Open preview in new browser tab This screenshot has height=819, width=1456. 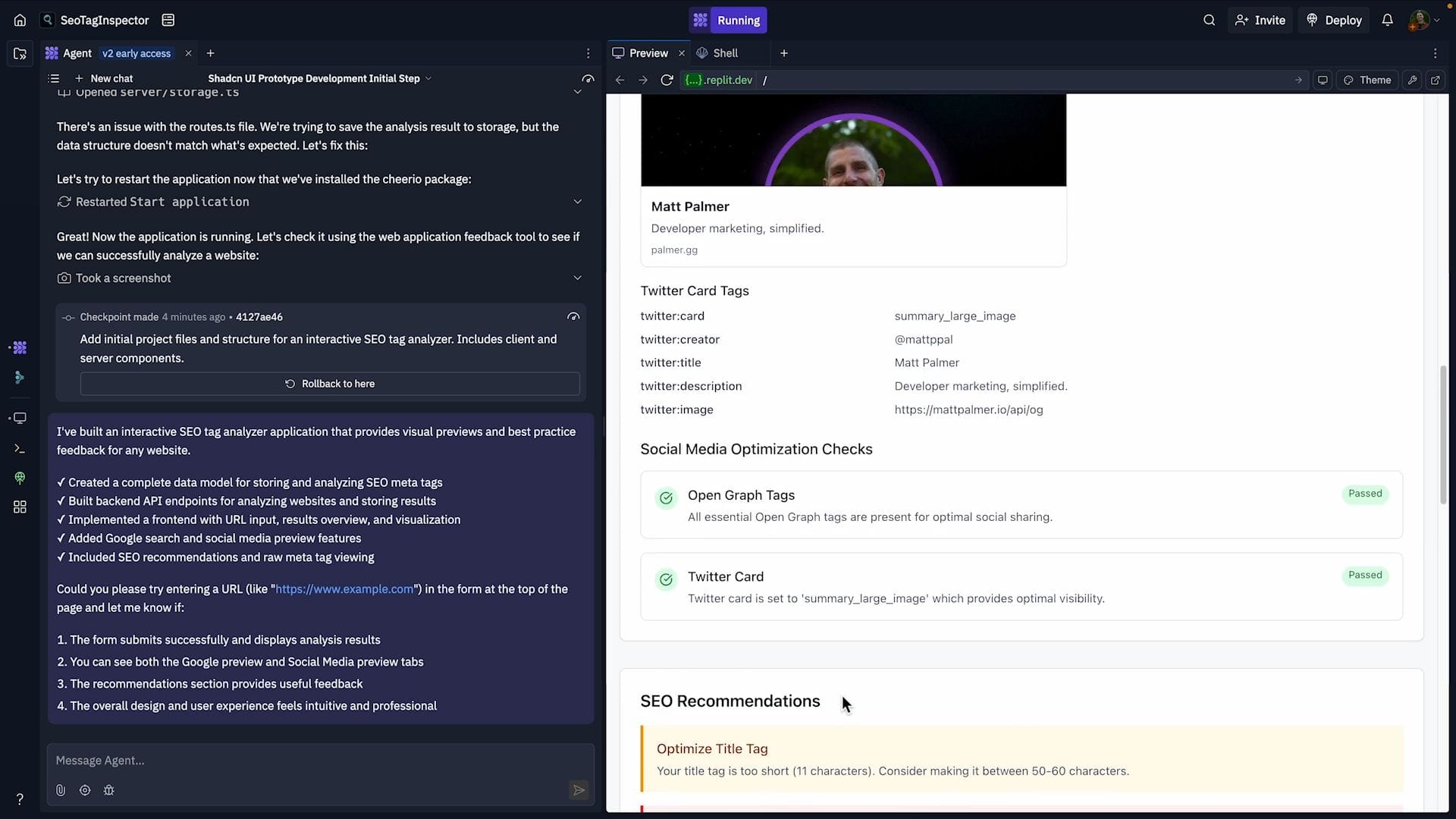tap(1435, 80)
